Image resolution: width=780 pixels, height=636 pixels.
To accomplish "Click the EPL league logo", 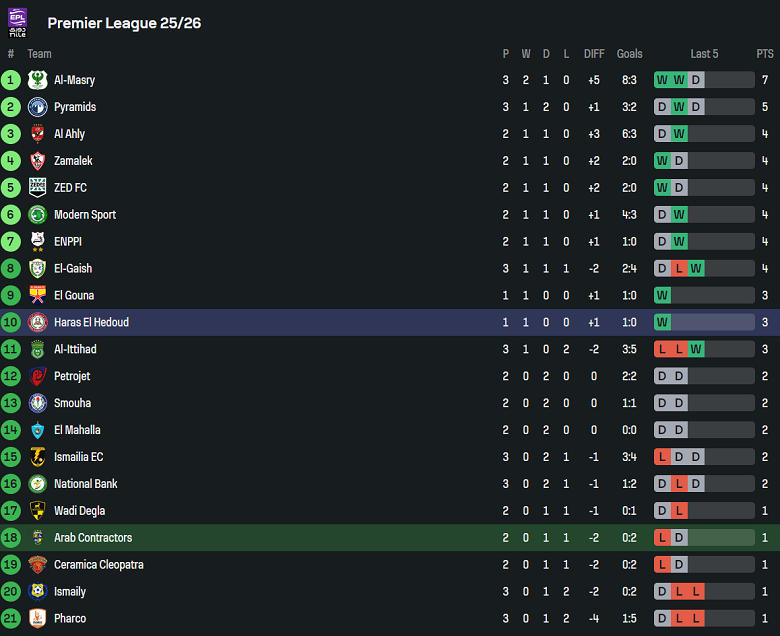I will tap(17, 22).
